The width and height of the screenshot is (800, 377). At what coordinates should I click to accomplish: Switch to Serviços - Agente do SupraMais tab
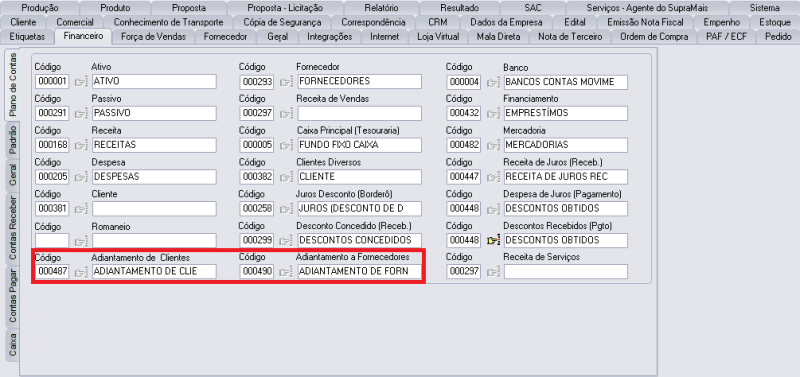point(648,8)
